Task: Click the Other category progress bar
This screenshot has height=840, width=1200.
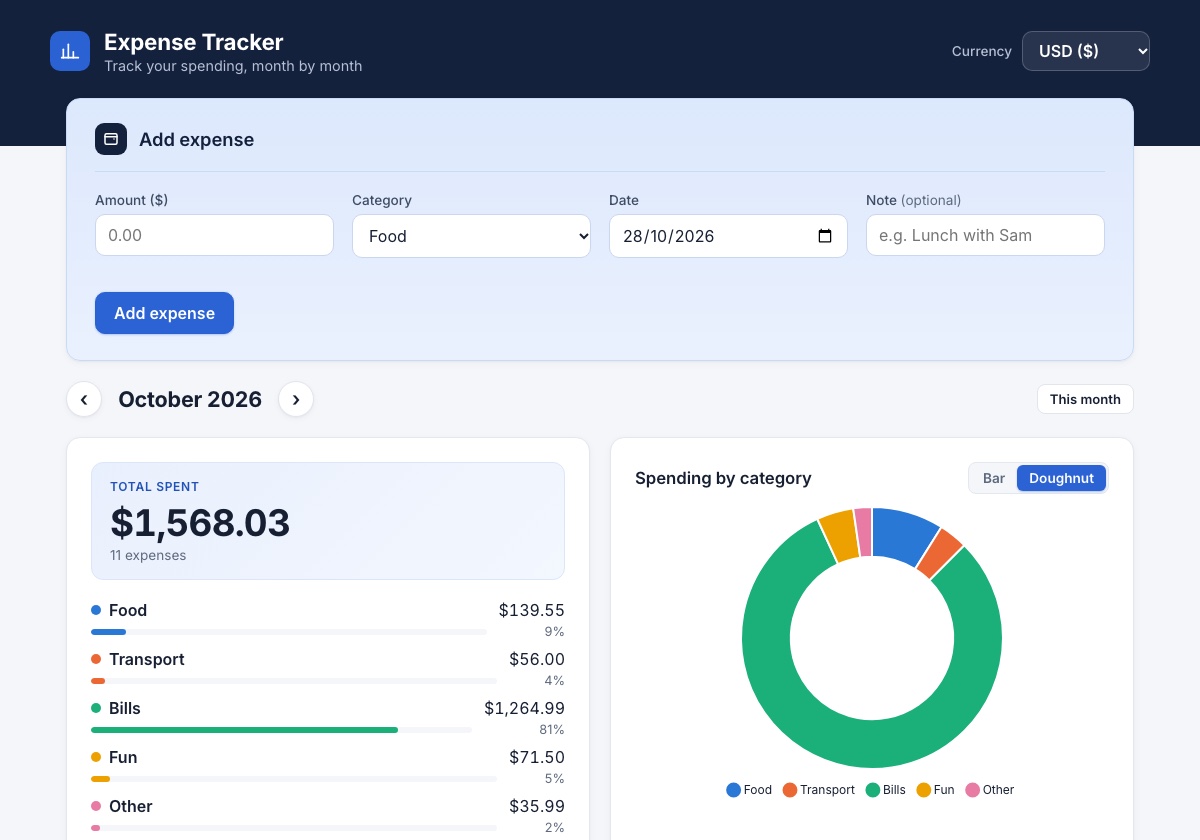Action: click(294, 828)
